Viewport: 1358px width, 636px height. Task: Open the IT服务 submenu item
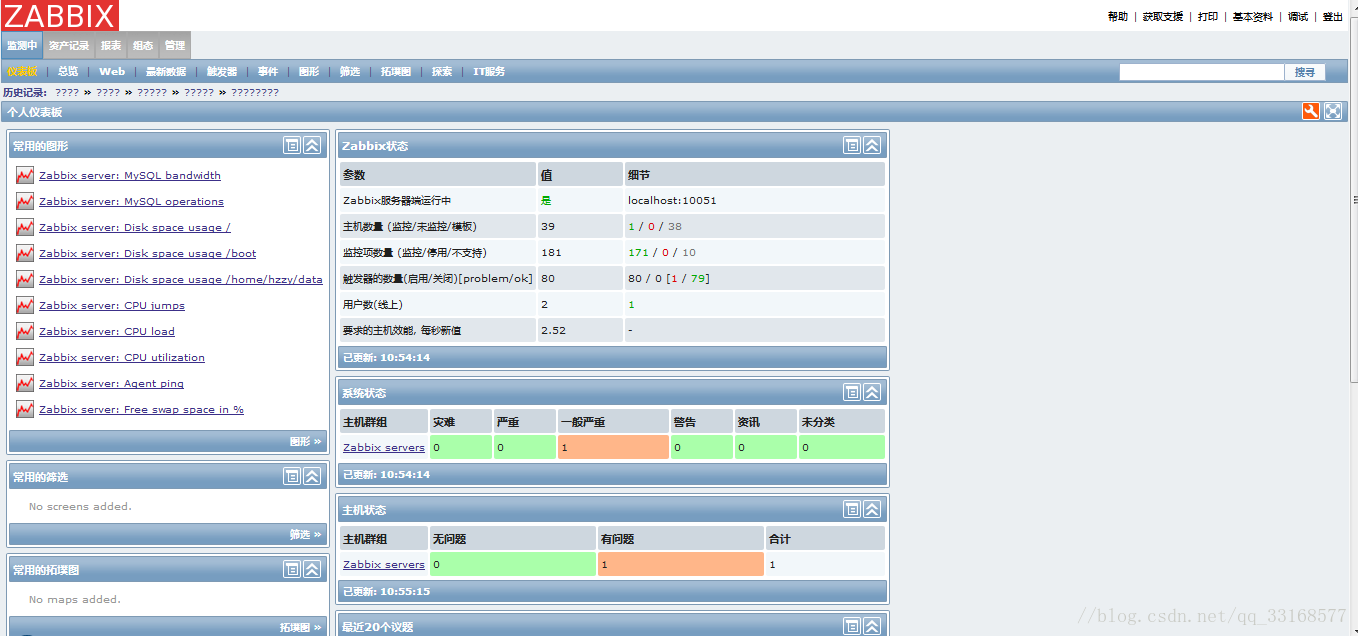tap(489, 71)
